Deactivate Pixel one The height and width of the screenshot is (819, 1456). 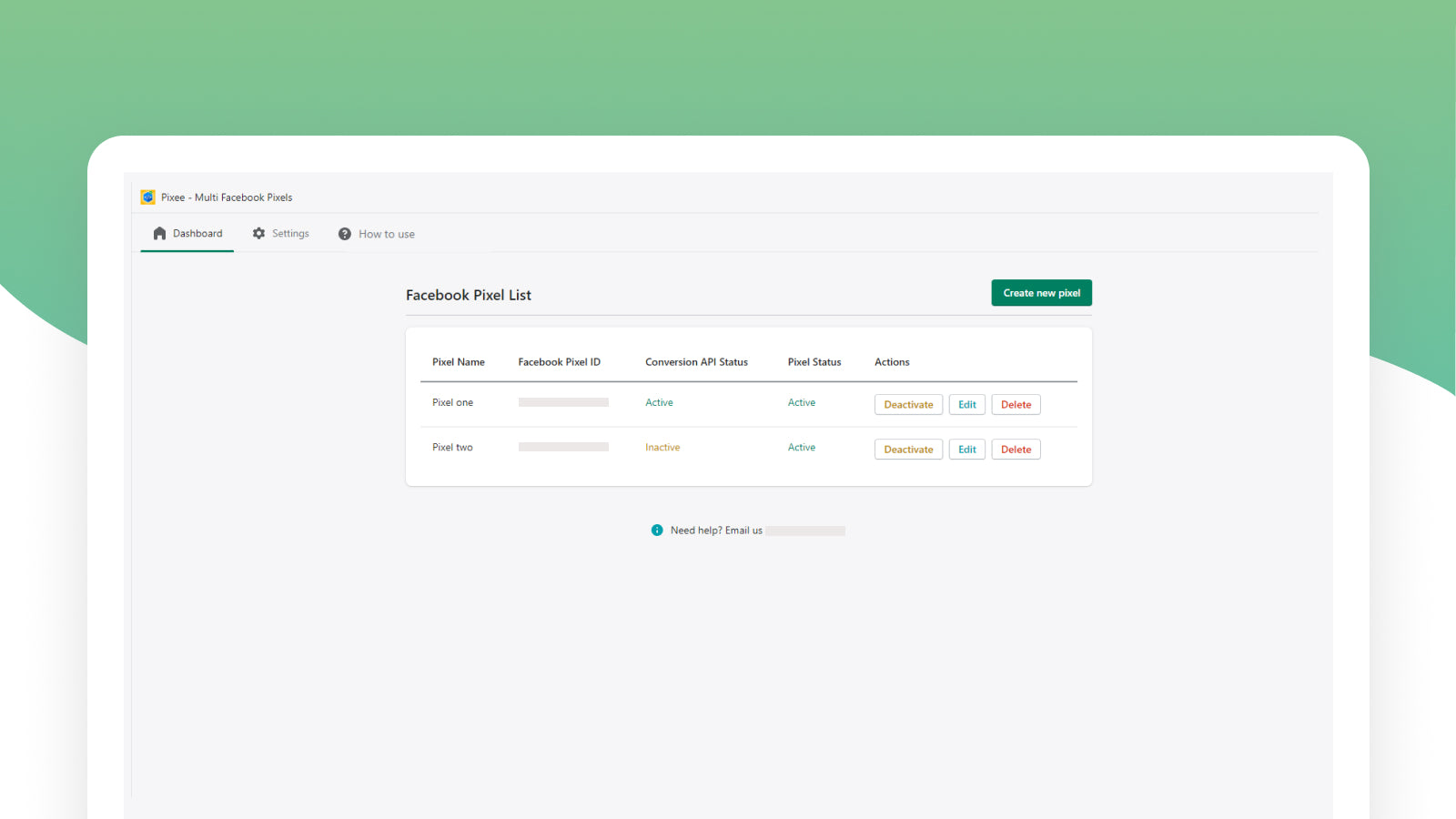pyautogui.click(x=907, y=404)
